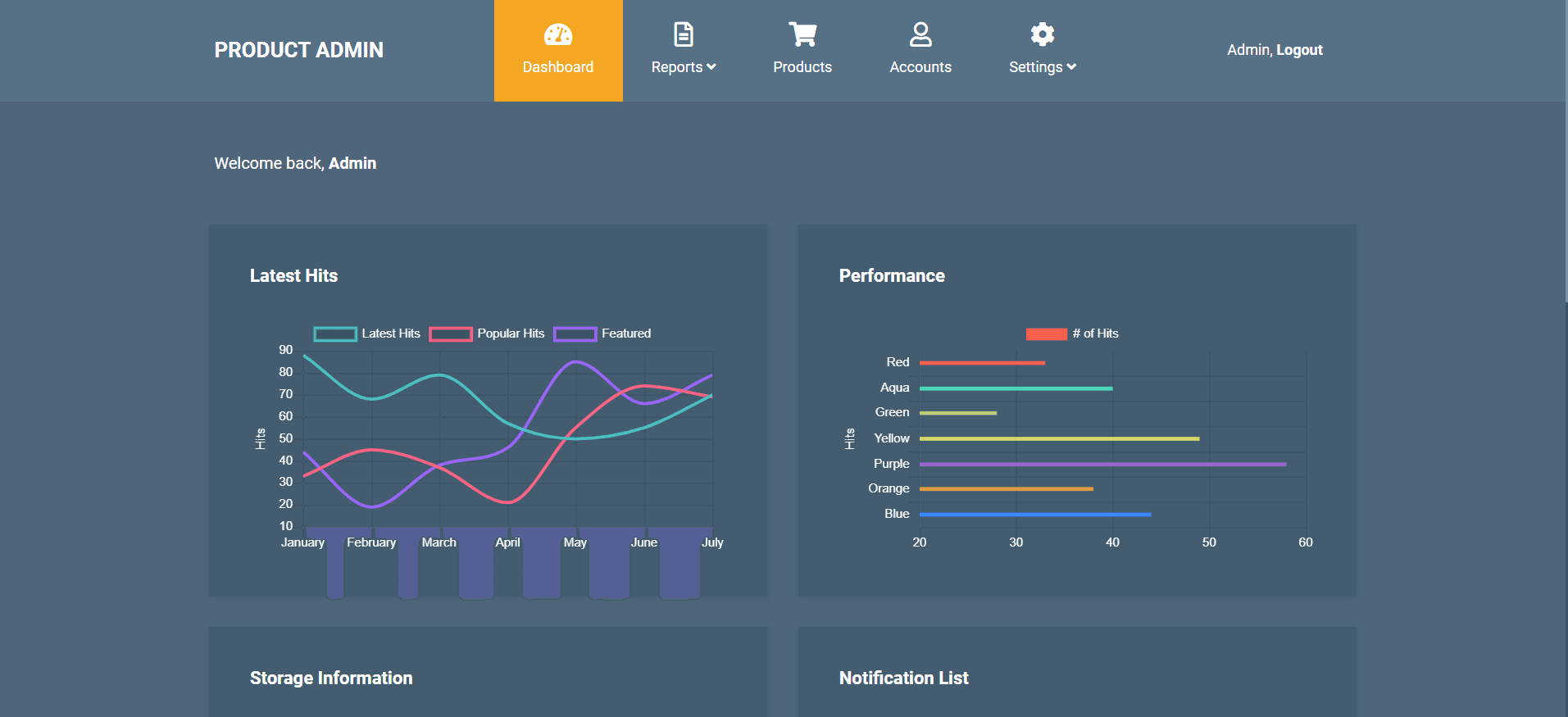Expand the Settings dropdown chevron
Screen dimensions: 1568x717
coord(1071,67)
